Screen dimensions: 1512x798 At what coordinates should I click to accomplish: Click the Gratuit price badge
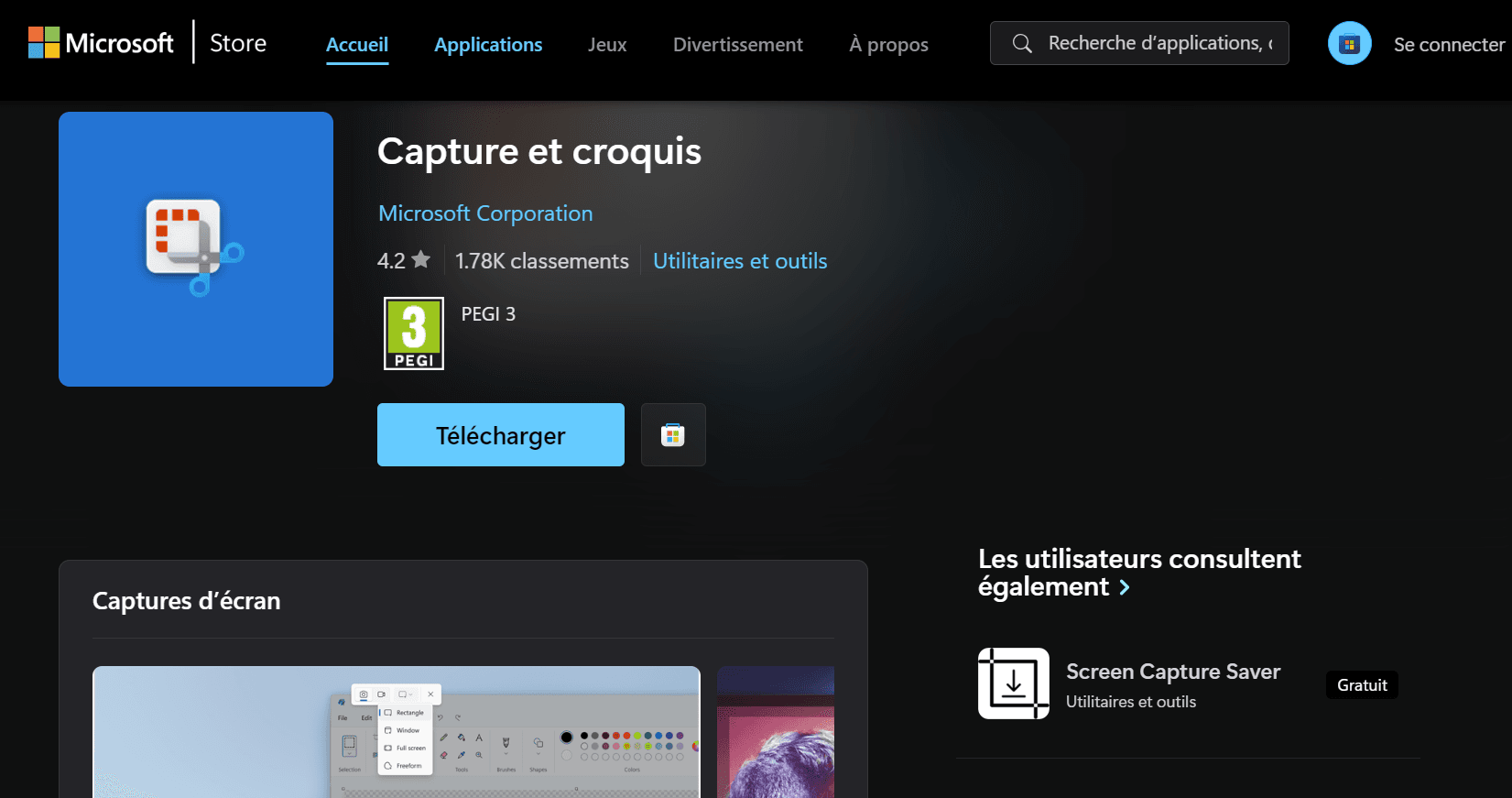[1362, 685]
